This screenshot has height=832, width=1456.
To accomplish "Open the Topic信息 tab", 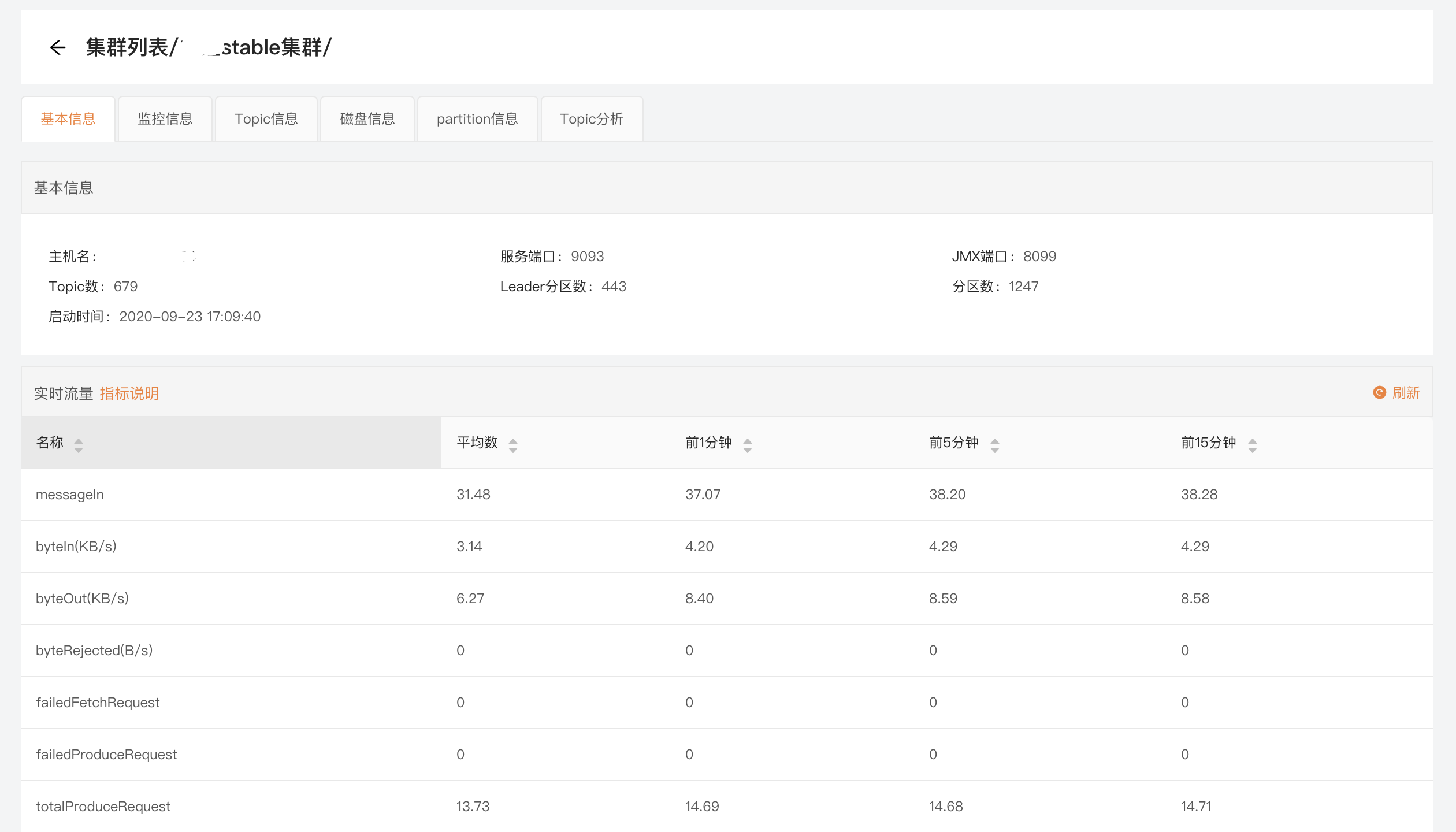I will [x=266, y=119].
